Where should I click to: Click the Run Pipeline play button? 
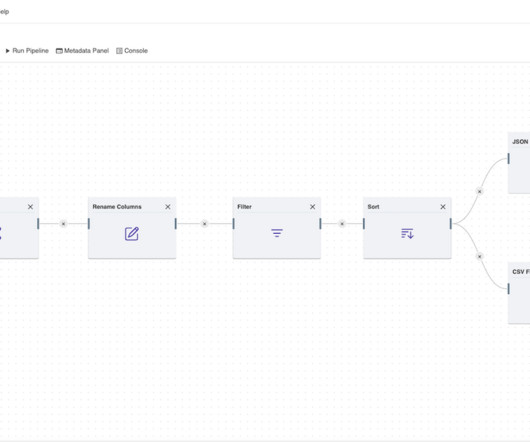[x=27, y=51]
